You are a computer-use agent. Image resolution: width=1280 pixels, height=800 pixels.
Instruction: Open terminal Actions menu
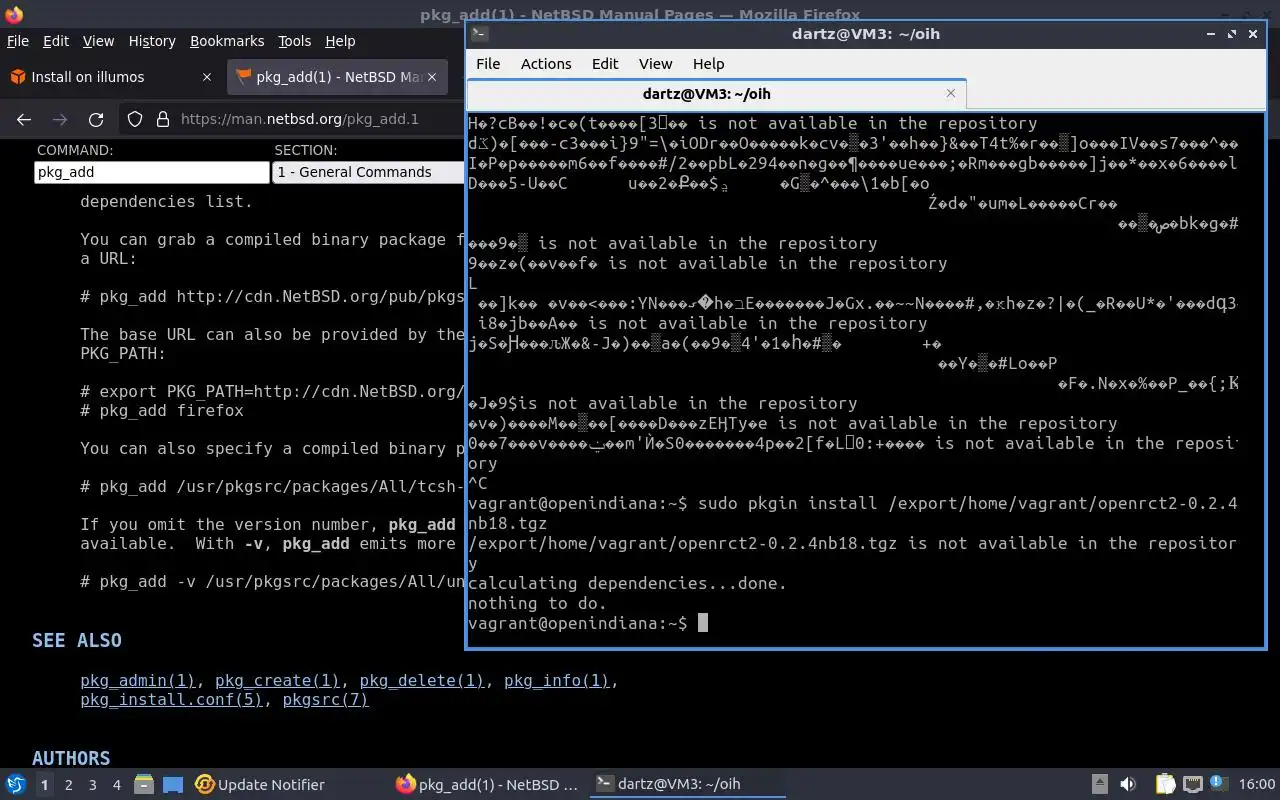pos(546,63)
